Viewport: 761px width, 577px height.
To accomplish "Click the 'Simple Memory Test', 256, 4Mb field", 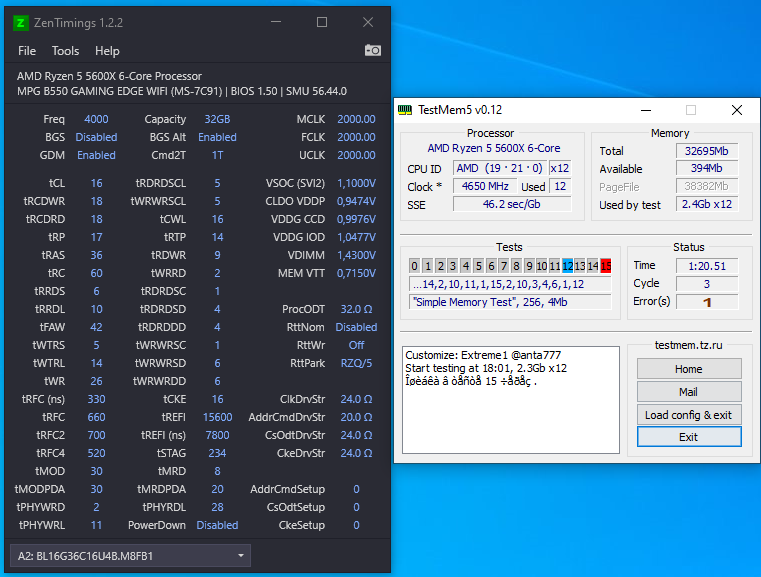I will click(x=510, y=302).
